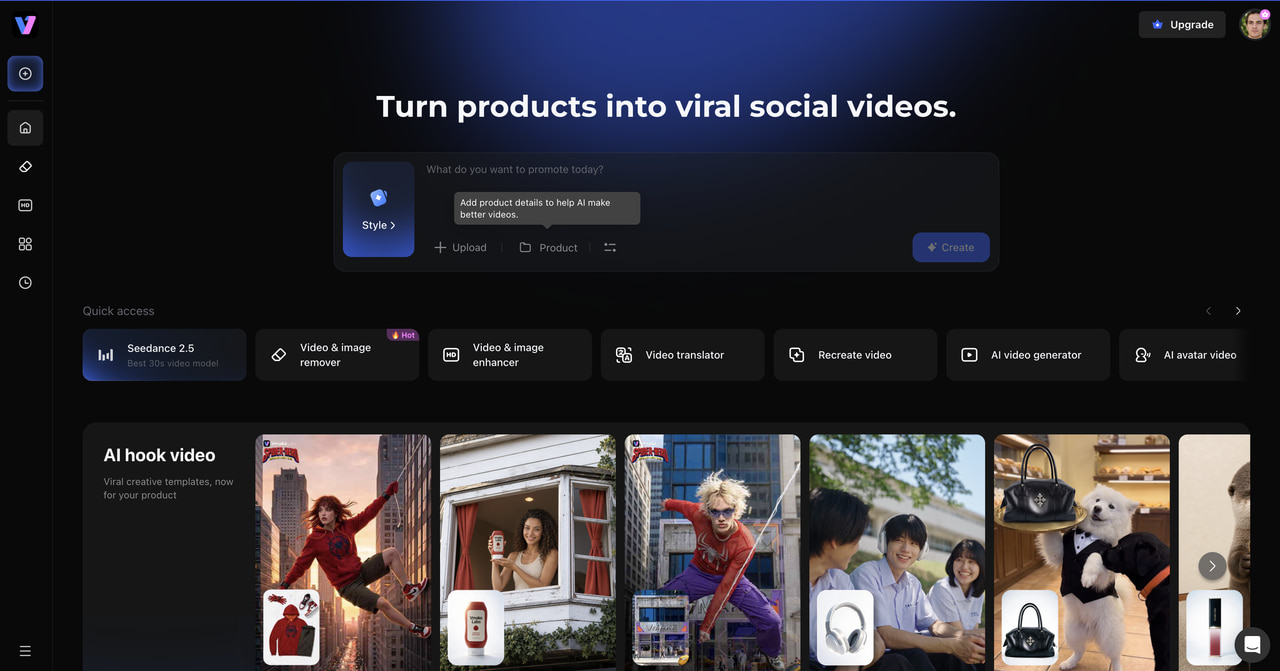Screen dimensions: 1280x671
Task: Click the black handbag product thumbnail
Action: [x=1030, y=627]
